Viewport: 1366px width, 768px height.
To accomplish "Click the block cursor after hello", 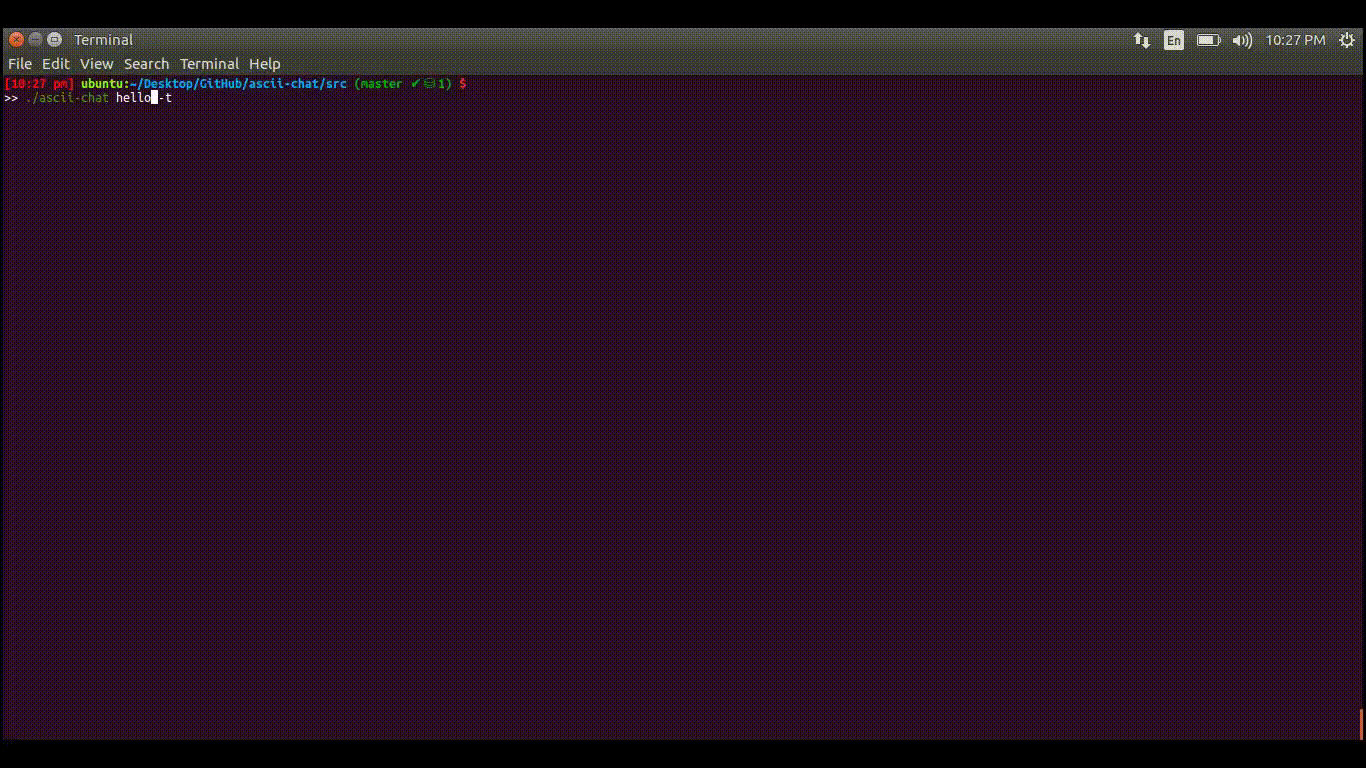I will 154,98.
